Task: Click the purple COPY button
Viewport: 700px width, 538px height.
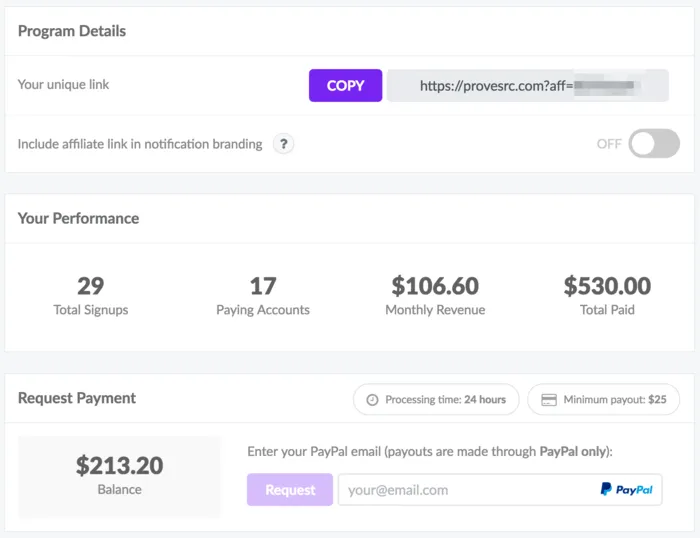Action: (x=345, y=85)
